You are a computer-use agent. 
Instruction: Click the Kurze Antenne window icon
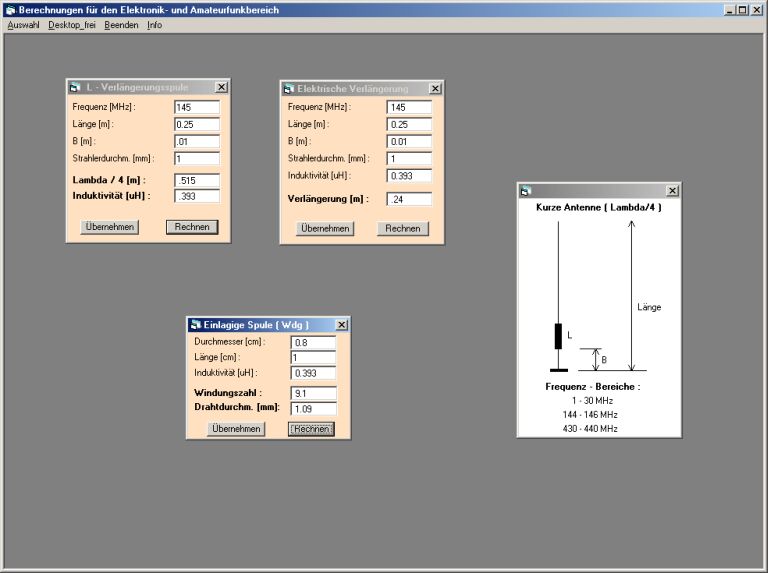click(526, 190)
